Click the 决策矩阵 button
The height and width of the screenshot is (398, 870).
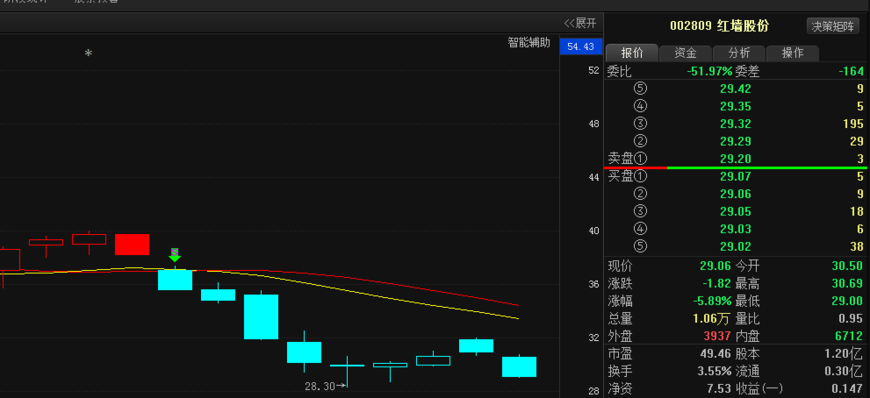pyautogui.click(x=832, y=26)
